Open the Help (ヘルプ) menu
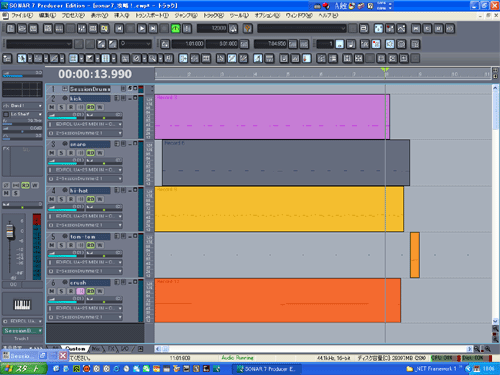This screenshot has width=500, height=375. pyautogui.click(x=328, y=15)
